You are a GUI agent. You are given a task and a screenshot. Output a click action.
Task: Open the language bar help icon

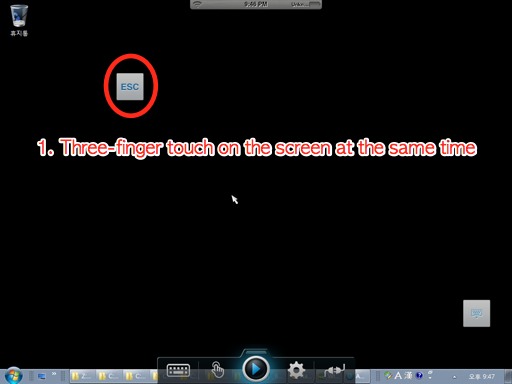[x=419, y=376]
